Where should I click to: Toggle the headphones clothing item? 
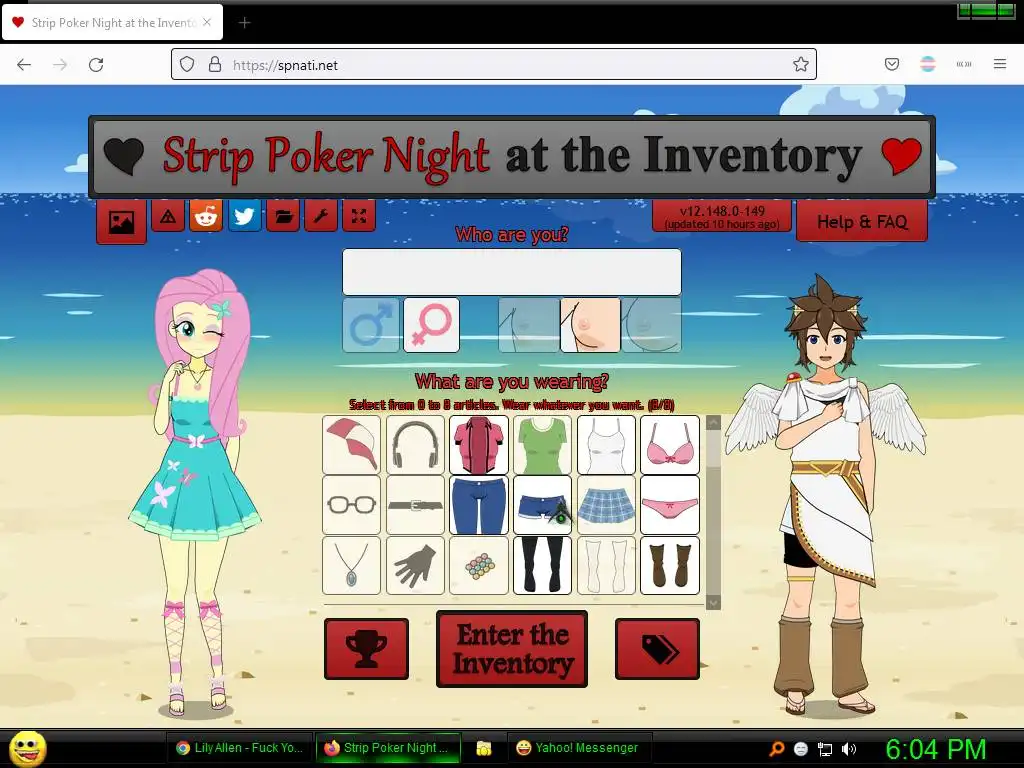click(415, 445)
